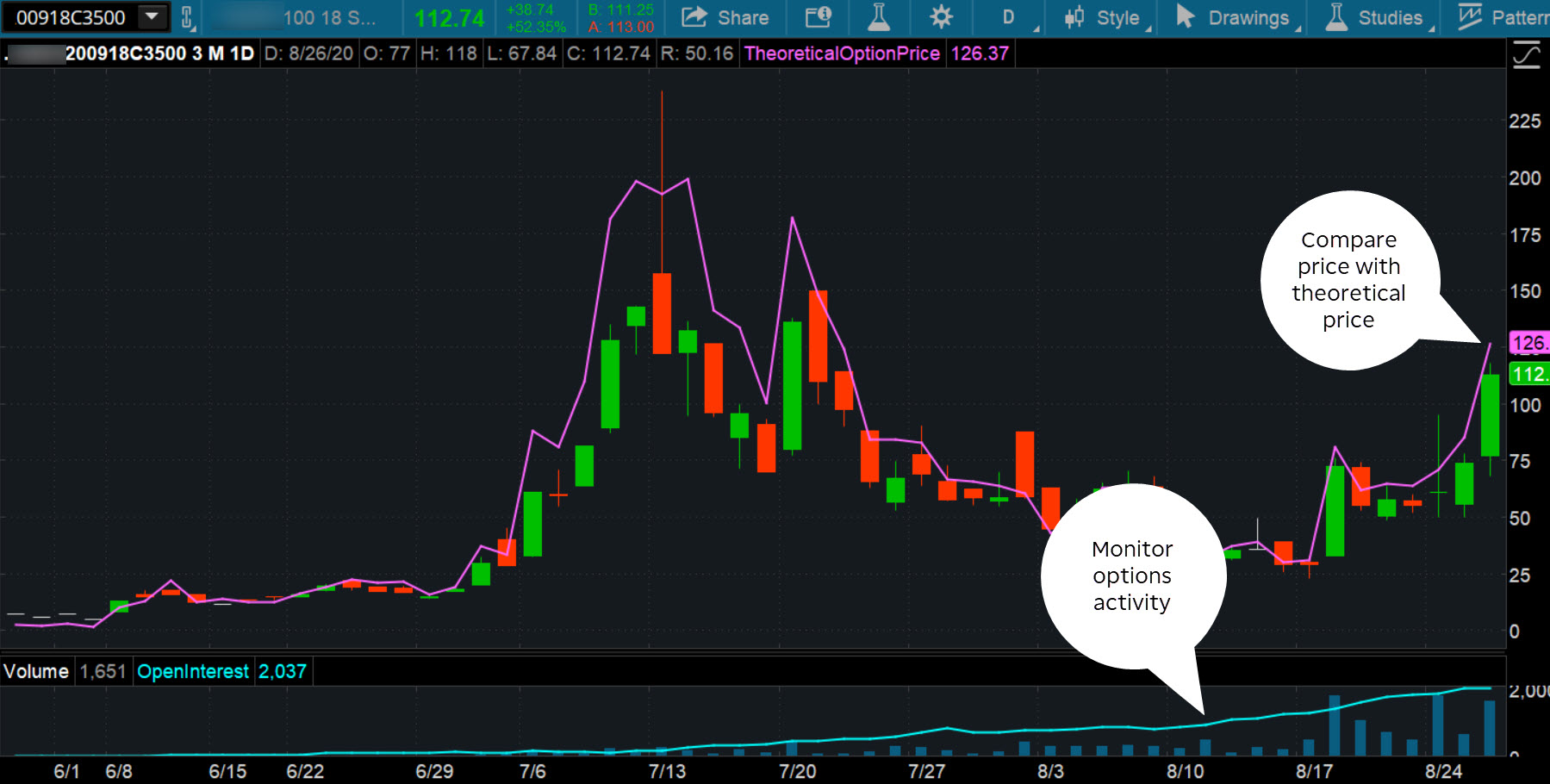The width and height of the screenshot is (1550, 784).
Task: Expand the symbol selector dropdown arrow
Action: pos(152,17)
